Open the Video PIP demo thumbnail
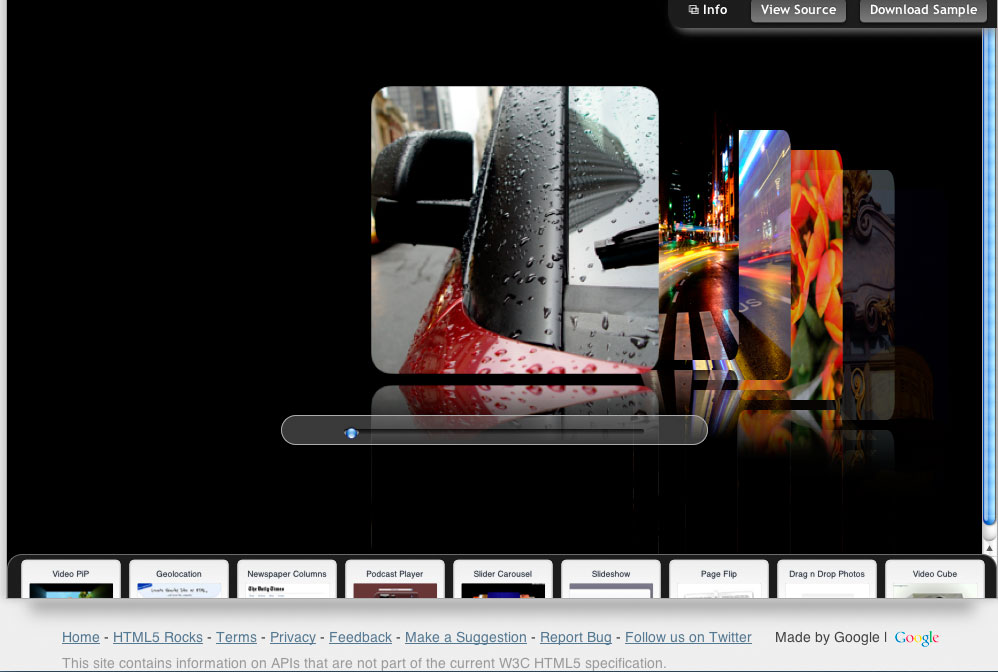Image resolution: width=998 pixels, height=672 pixels. [x=71, y=580]
